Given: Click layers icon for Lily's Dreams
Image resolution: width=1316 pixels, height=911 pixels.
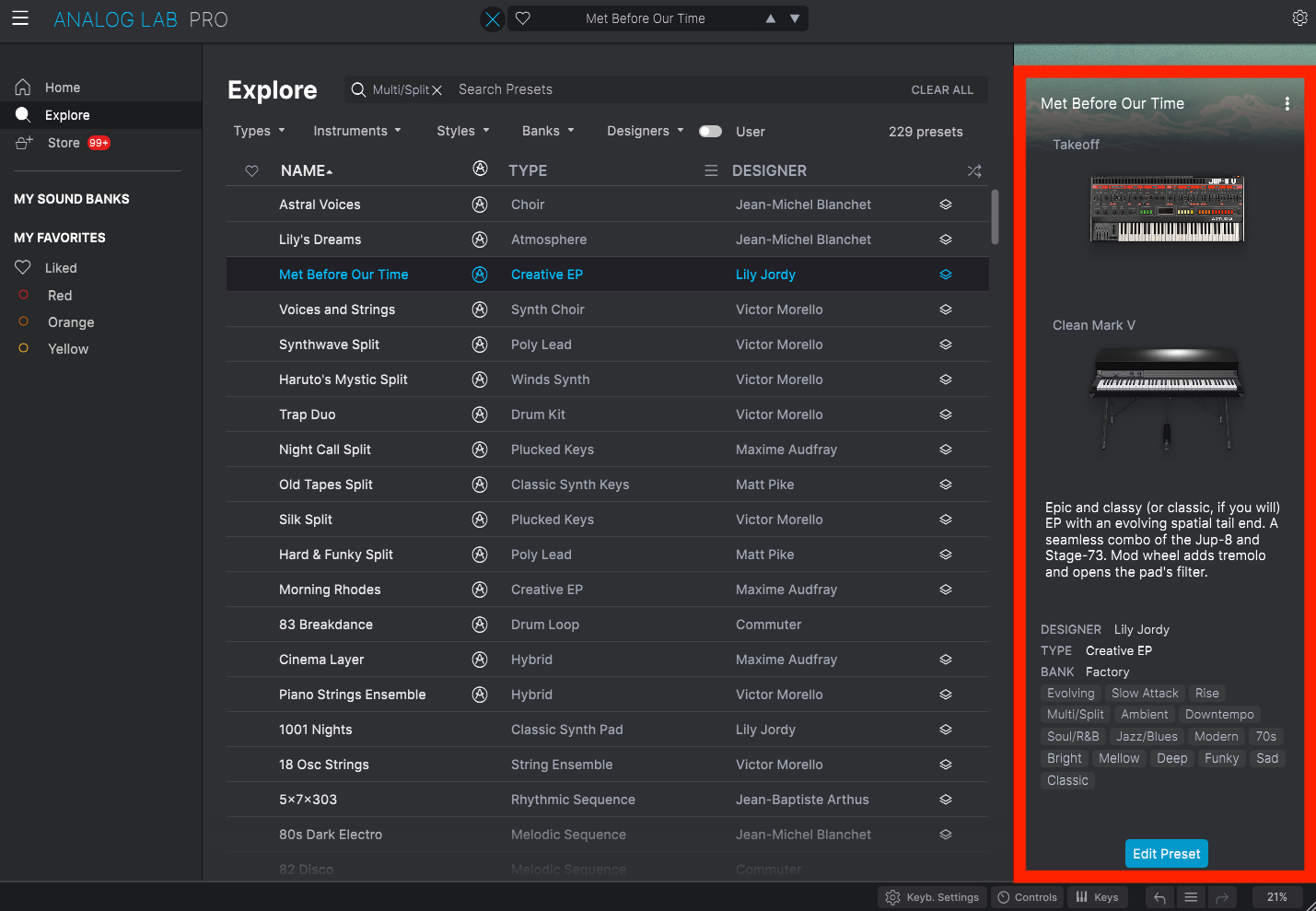Looking at the screenshot, I should point(946,239).
